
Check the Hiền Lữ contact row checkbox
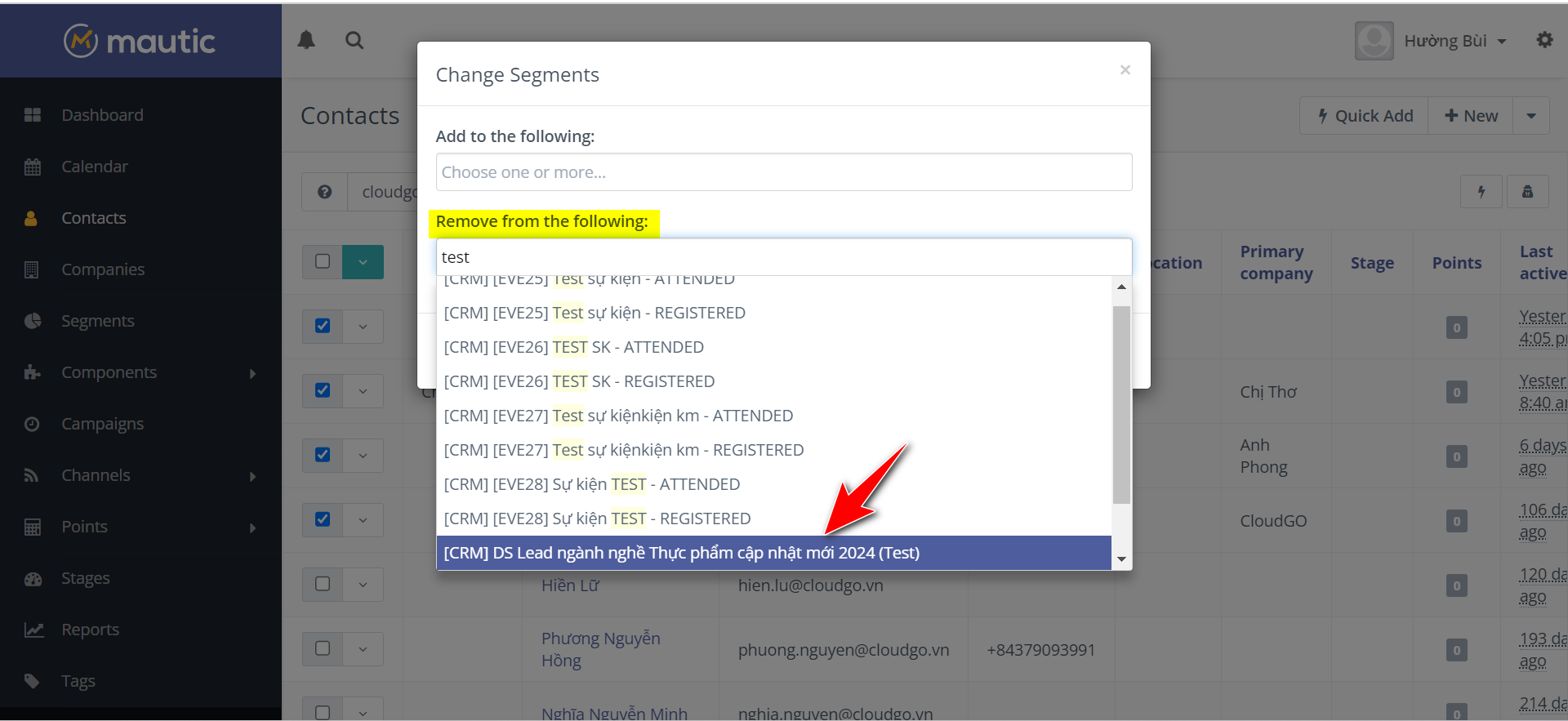323,584
